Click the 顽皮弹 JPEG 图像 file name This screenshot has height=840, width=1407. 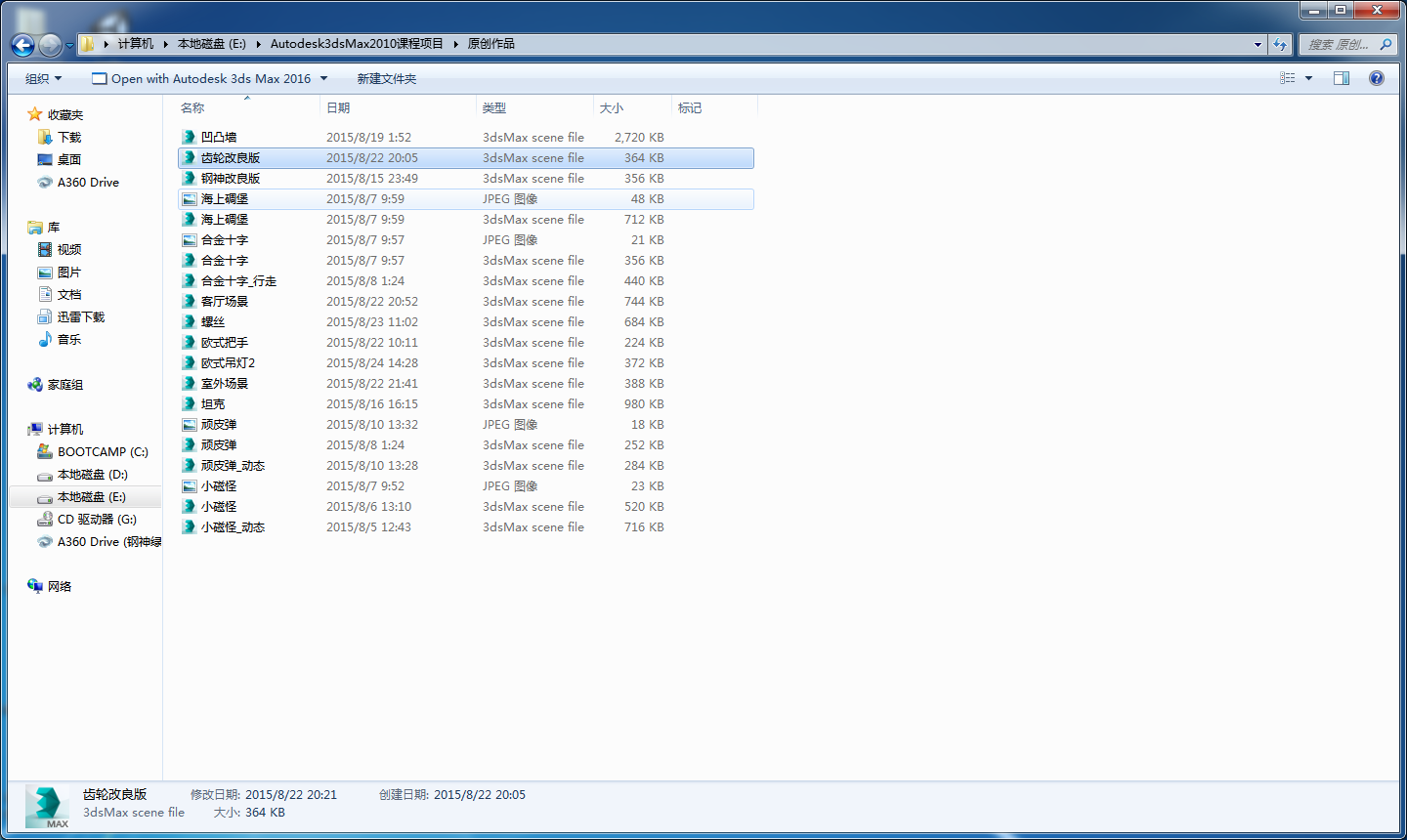[219, 424]
